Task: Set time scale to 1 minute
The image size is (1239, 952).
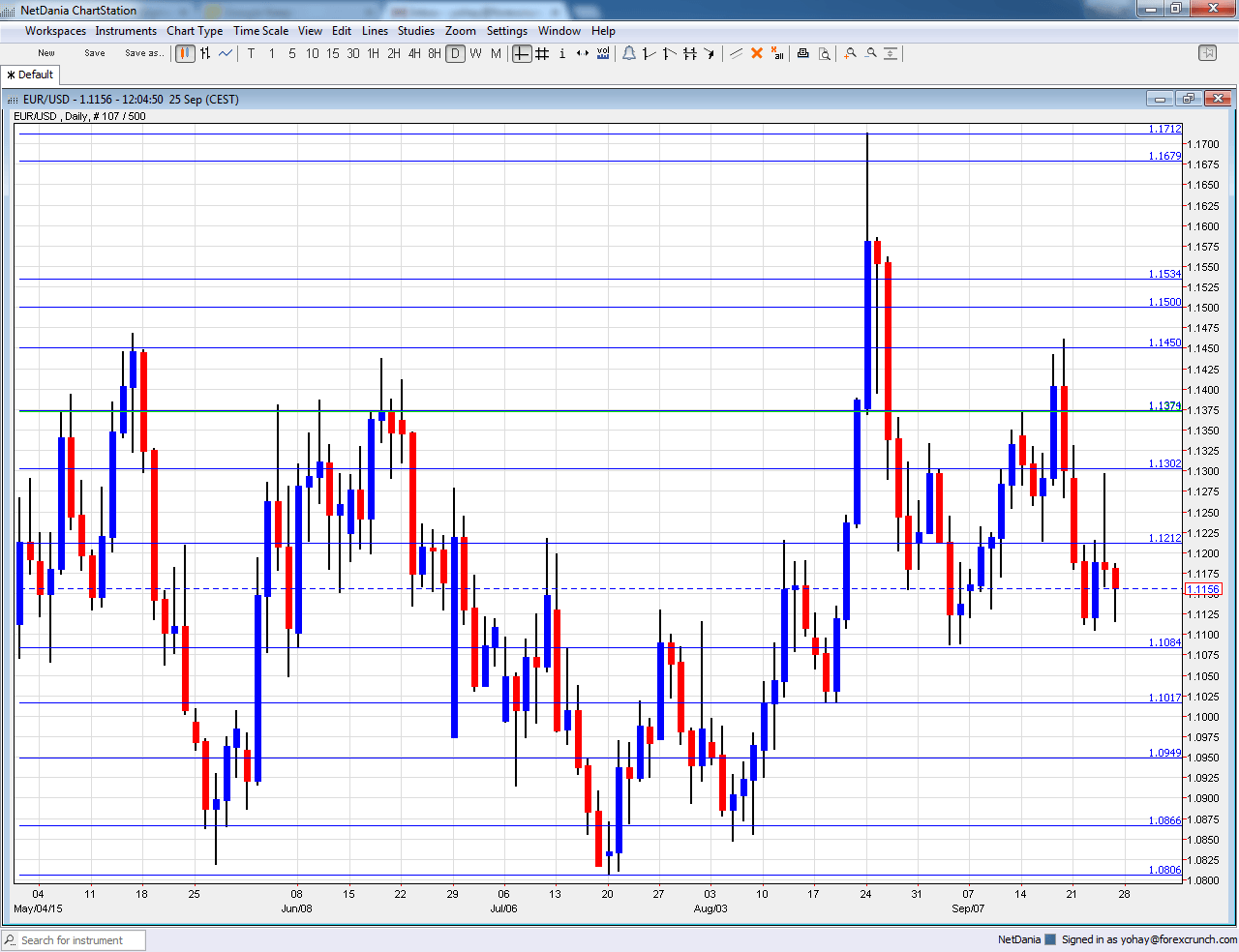Action: [x=272, y=53]
